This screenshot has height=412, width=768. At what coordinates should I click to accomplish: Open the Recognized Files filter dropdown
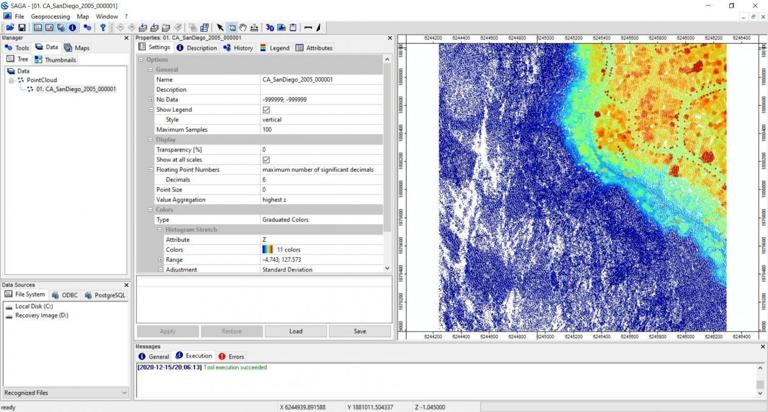pos(66,393)
